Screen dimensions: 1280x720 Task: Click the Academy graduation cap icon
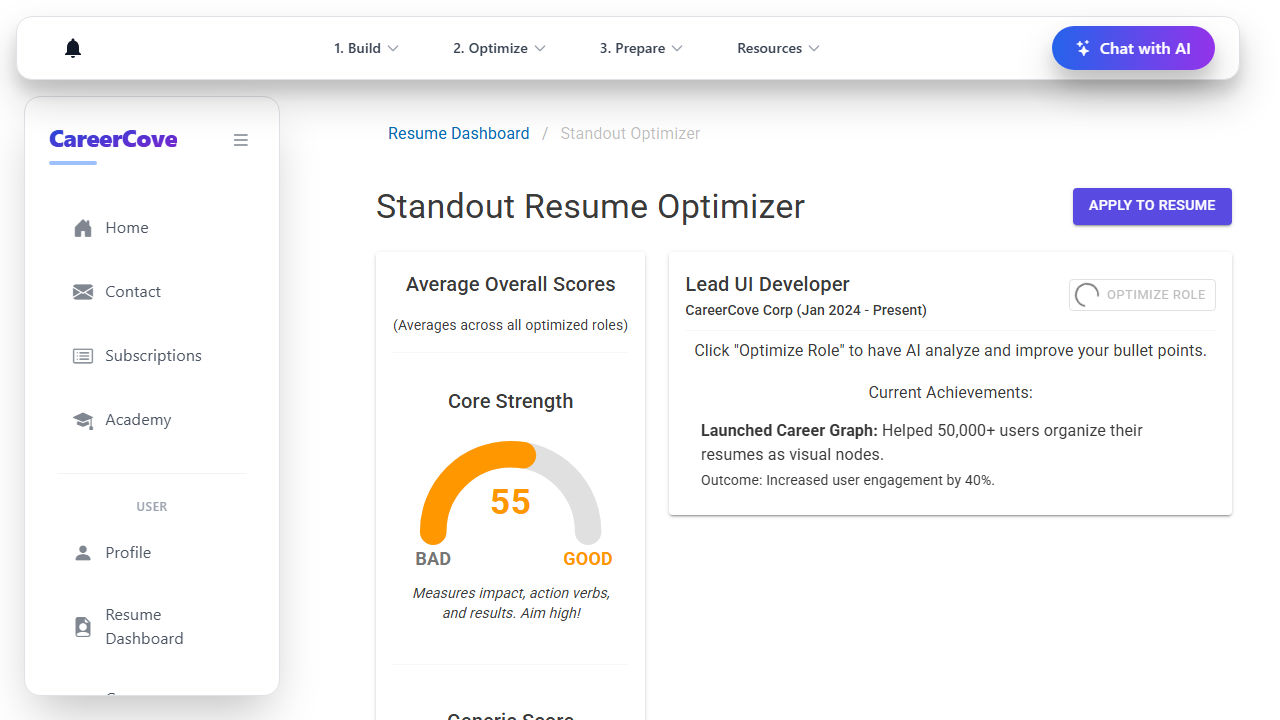pyautogui.click(x=83, y=420)
